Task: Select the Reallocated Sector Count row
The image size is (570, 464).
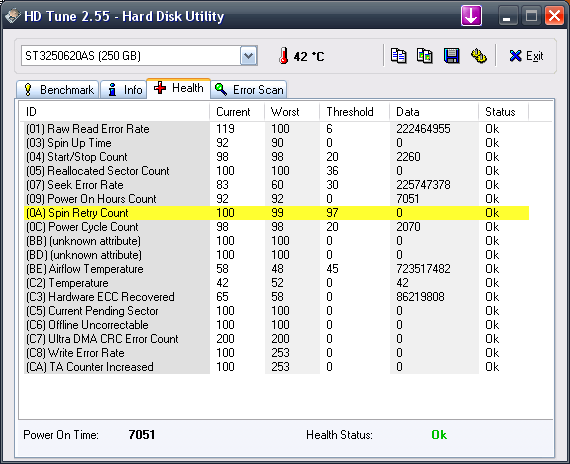Action: coord(276,171)
